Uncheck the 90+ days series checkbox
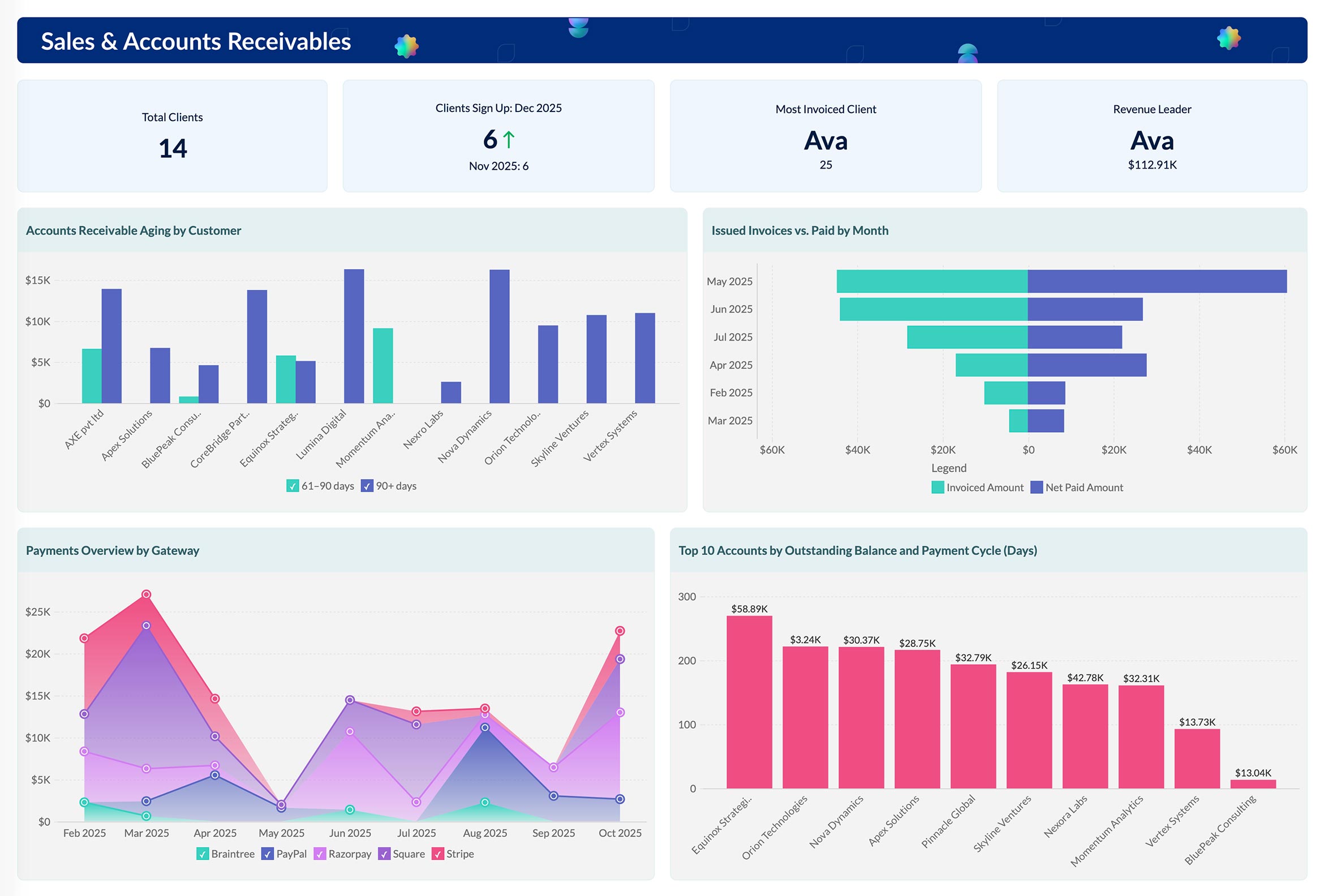1324x896 pixels. 367,486
